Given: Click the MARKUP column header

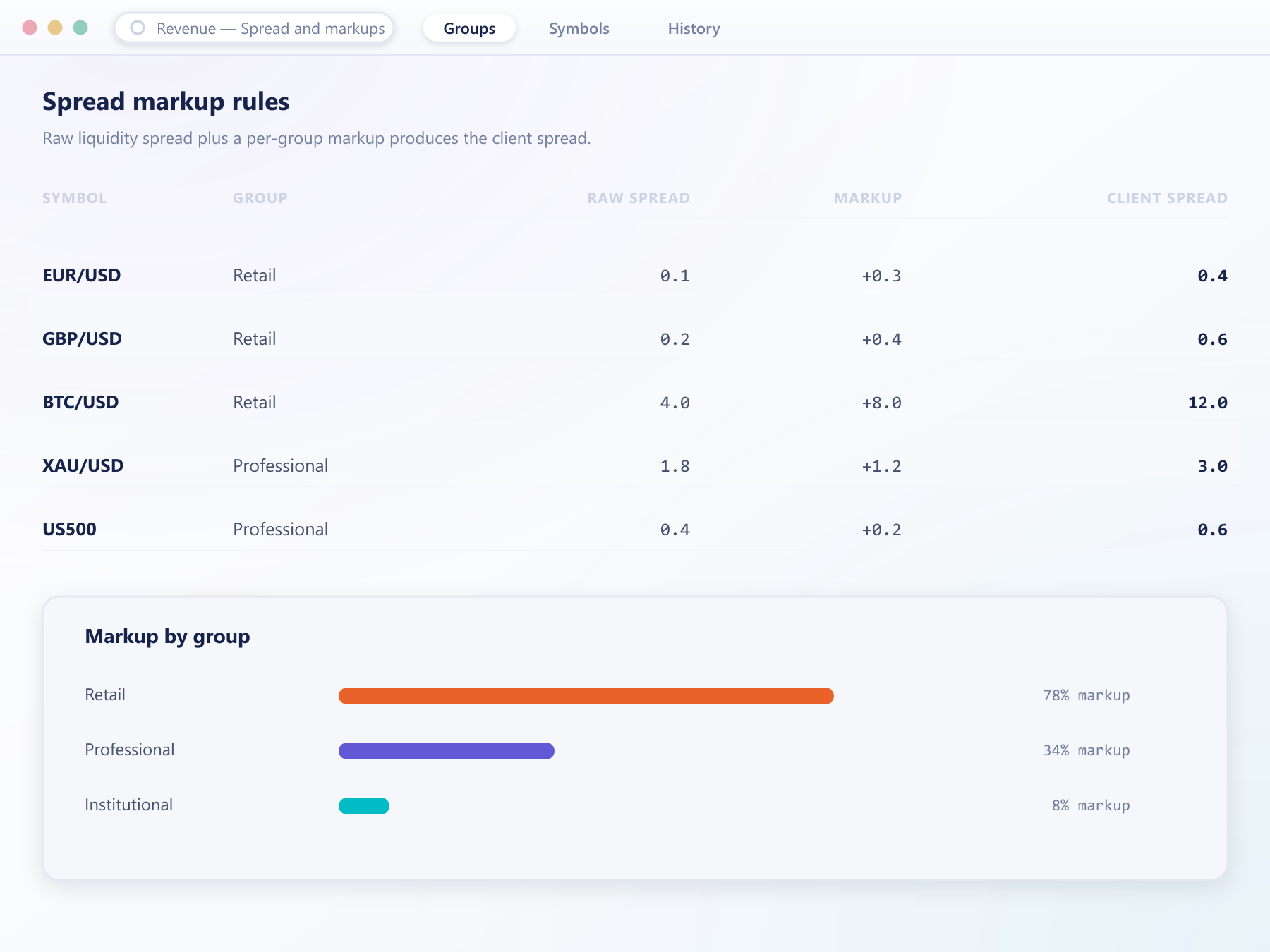Looking at the screenshot, I should [868, 198].
